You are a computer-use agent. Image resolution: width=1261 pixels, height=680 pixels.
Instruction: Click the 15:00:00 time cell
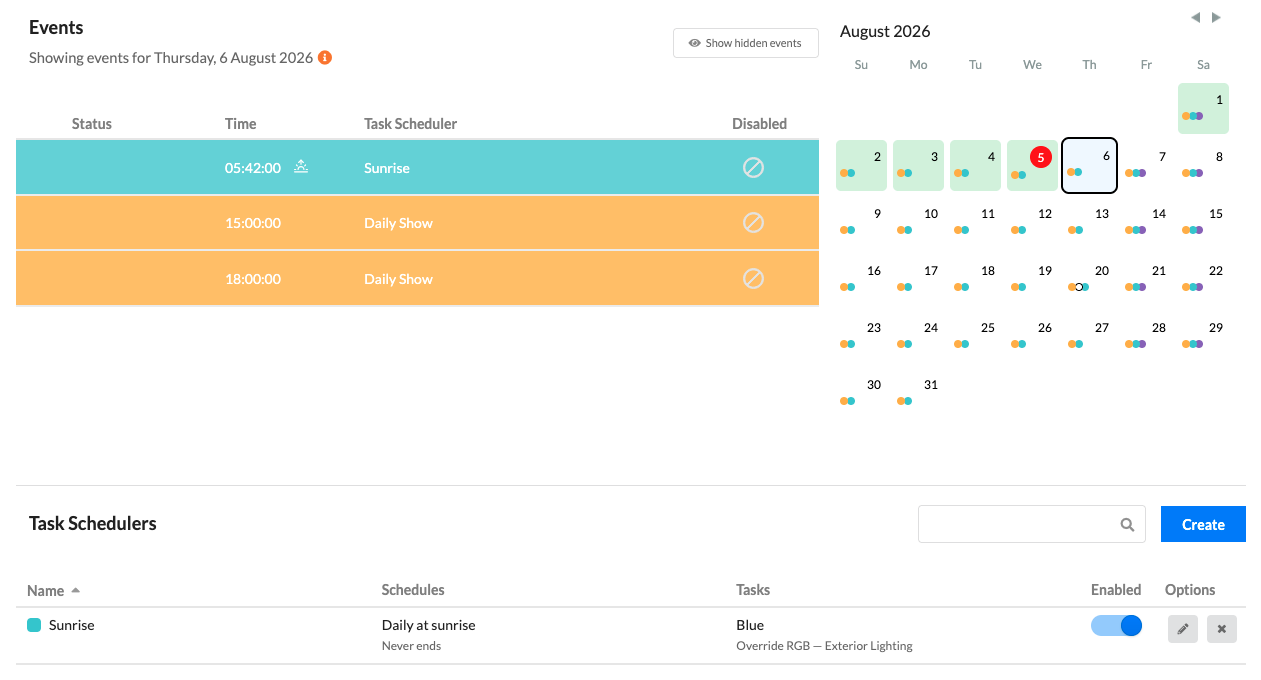coord(253,223)
